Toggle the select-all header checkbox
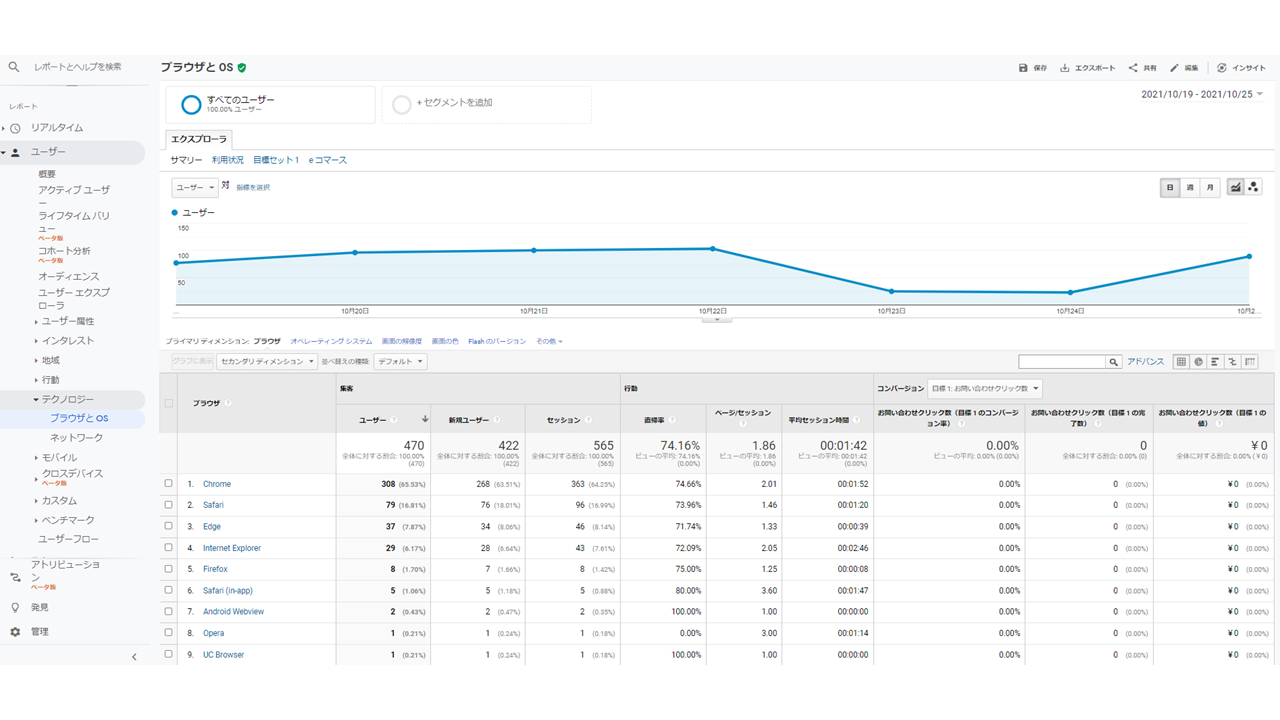Viewport: 1280px width, 720px height. (x=168, y=403)
